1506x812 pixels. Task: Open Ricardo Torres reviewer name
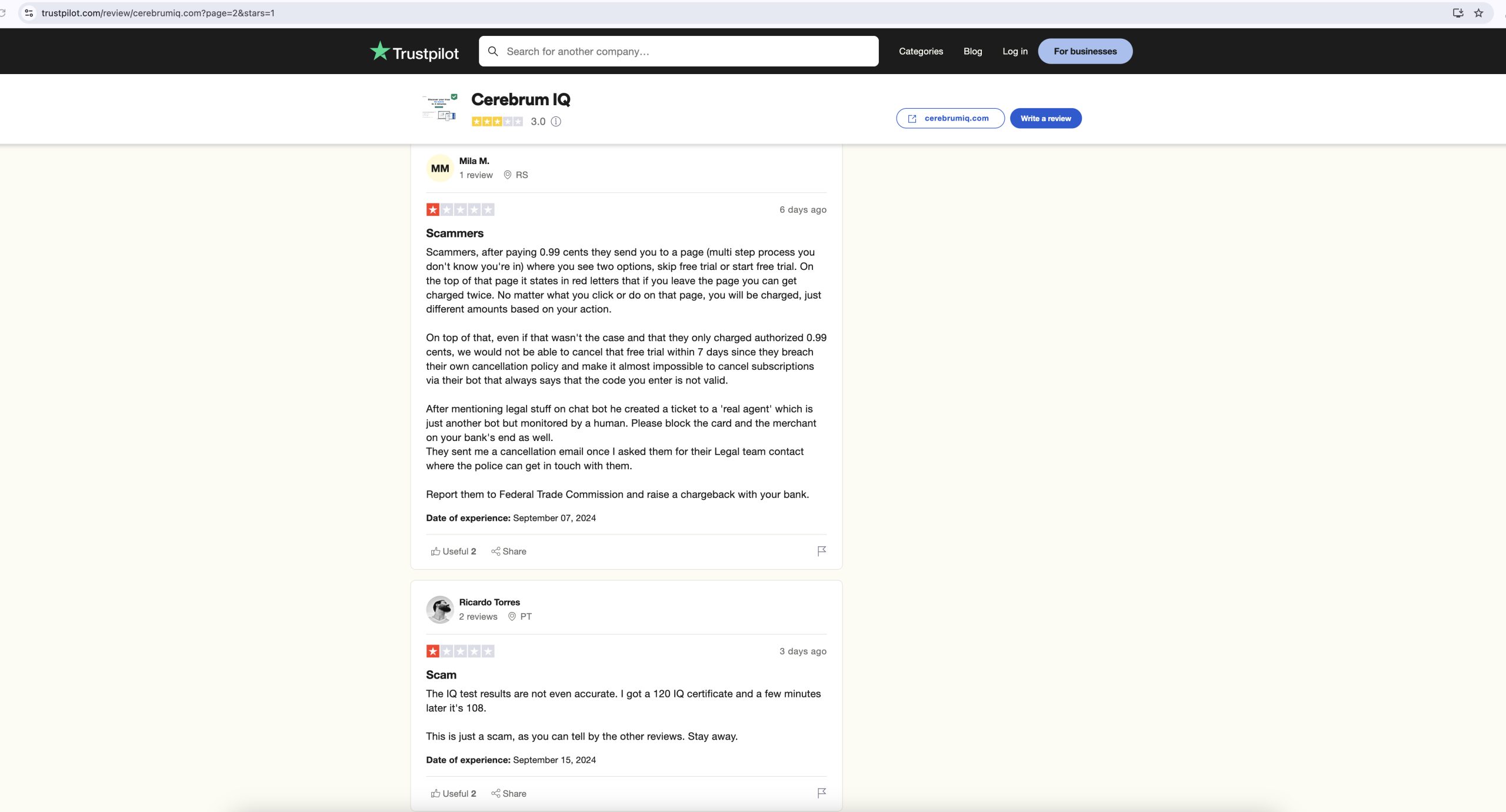pos(489,603)
